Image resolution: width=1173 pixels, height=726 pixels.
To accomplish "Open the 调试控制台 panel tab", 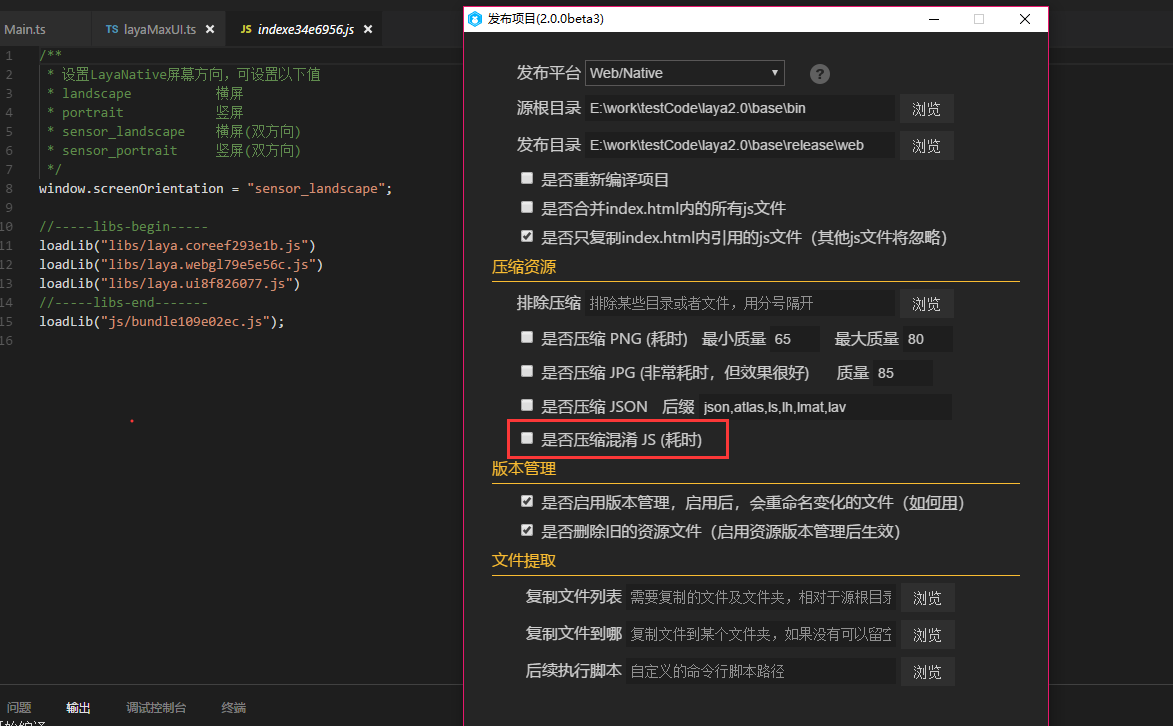I will click(x=156, y=707).
